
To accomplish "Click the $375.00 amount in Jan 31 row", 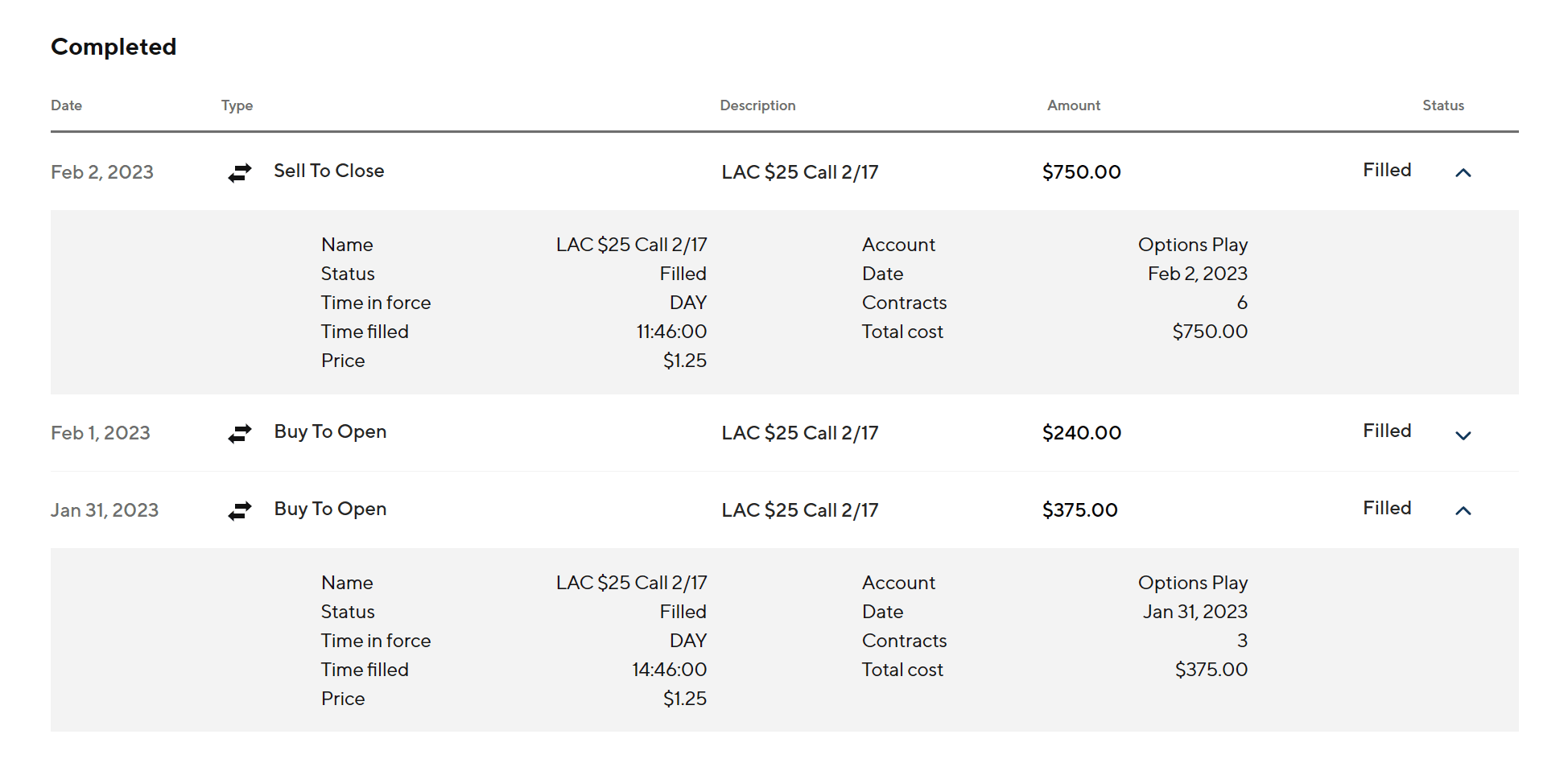I will (1079, 510).
